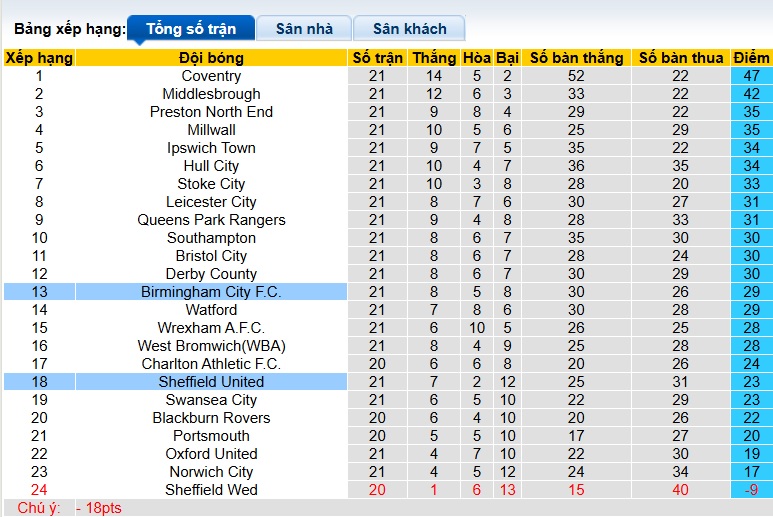Select Preston North End in table
This screenshot has height=517, width=773.
211,112
